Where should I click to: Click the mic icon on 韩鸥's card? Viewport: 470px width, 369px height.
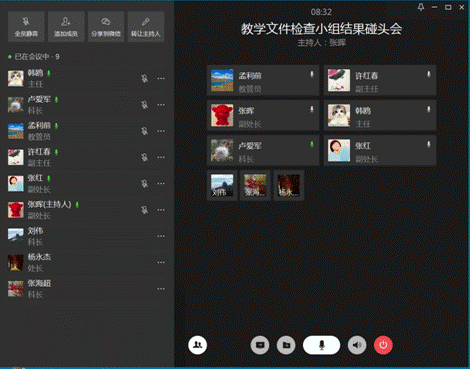pos(429,109)
